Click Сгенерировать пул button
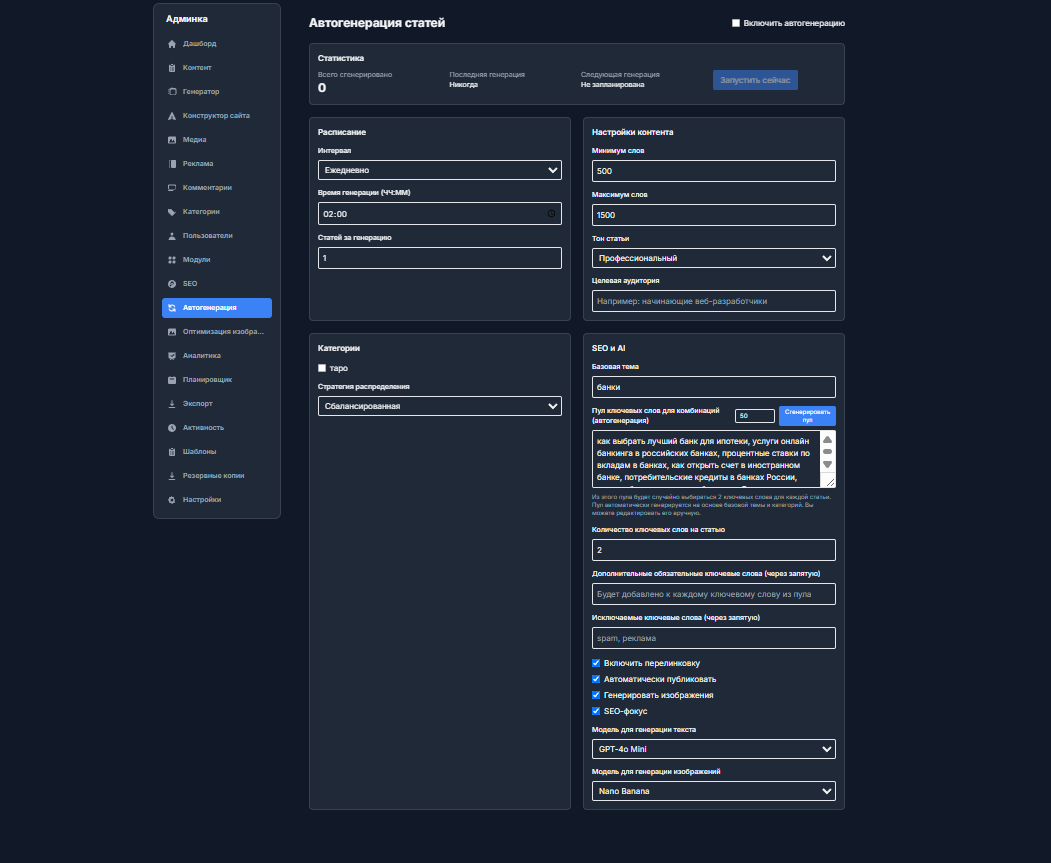 point(807,416)
